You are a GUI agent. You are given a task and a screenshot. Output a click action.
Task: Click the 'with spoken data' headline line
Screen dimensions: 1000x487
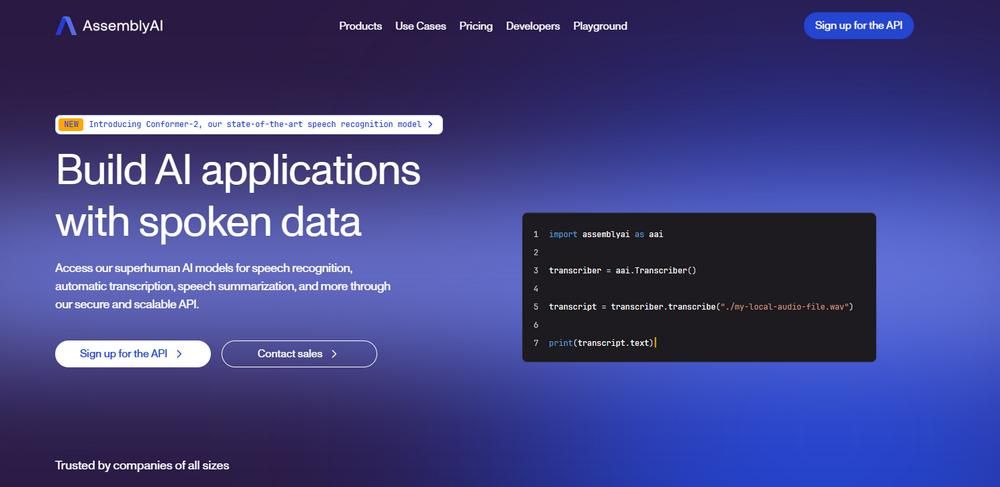208,221
